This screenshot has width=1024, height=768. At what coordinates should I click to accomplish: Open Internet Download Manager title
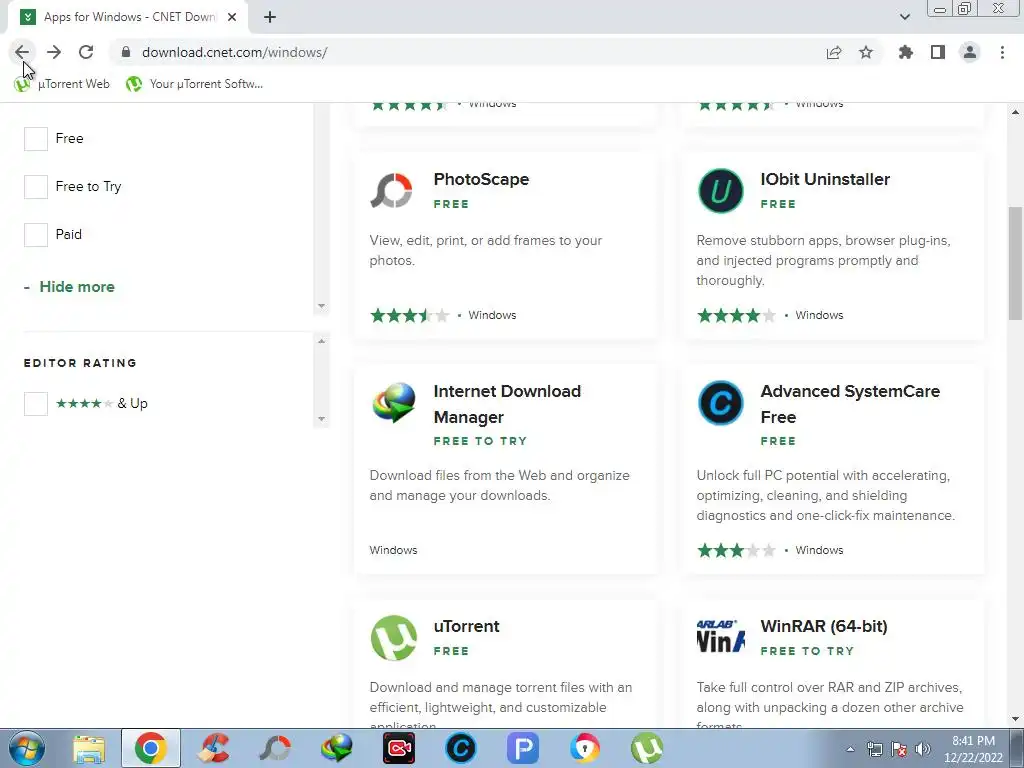[x=507, y=404]
